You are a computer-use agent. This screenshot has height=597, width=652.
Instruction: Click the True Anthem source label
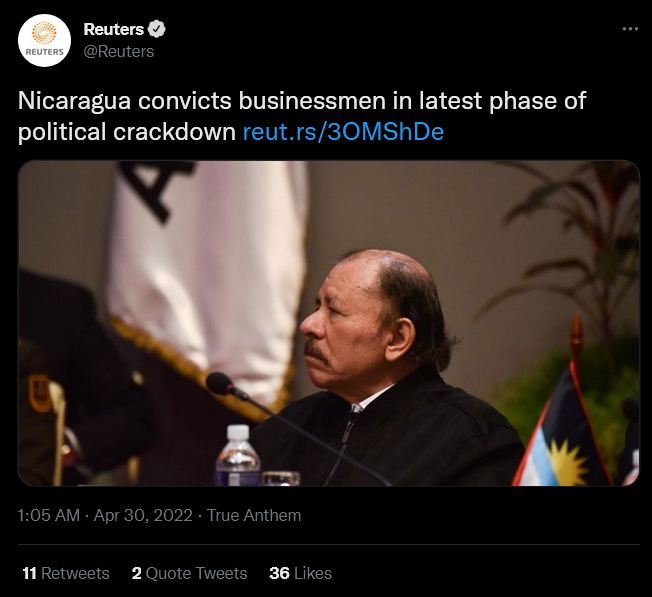tap(254, 516)
